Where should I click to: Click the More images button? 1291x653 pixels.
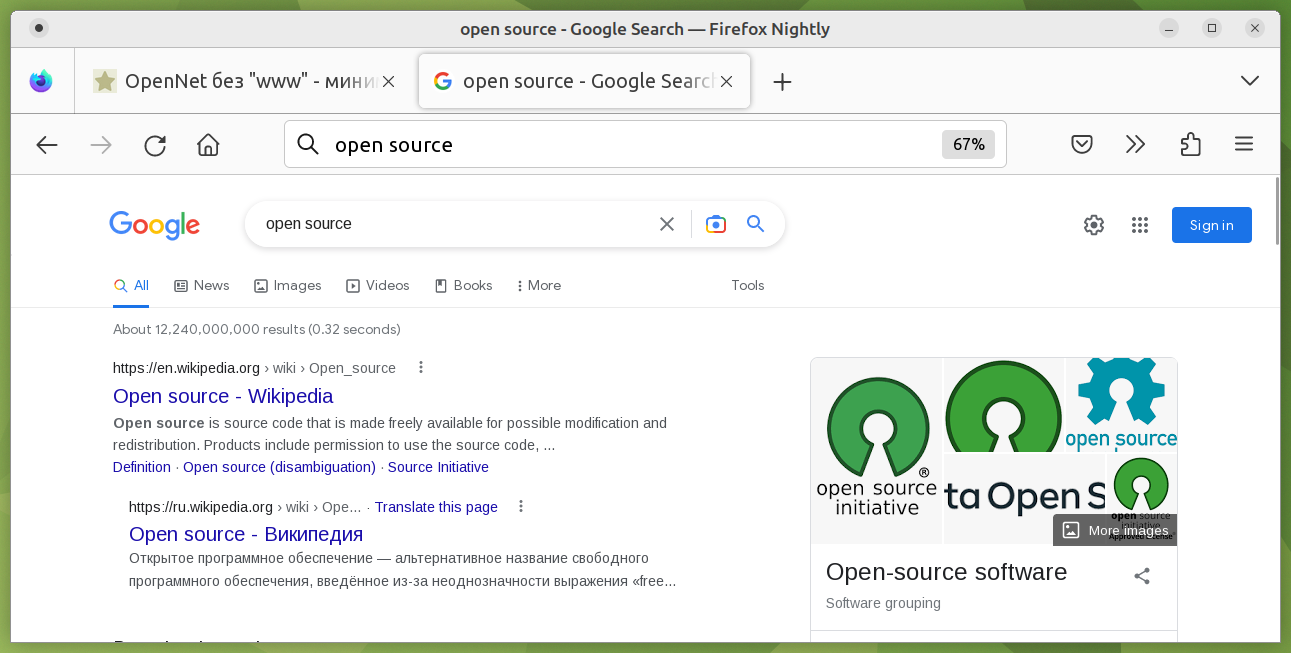pyautogui.click(x=1115, y=530)
